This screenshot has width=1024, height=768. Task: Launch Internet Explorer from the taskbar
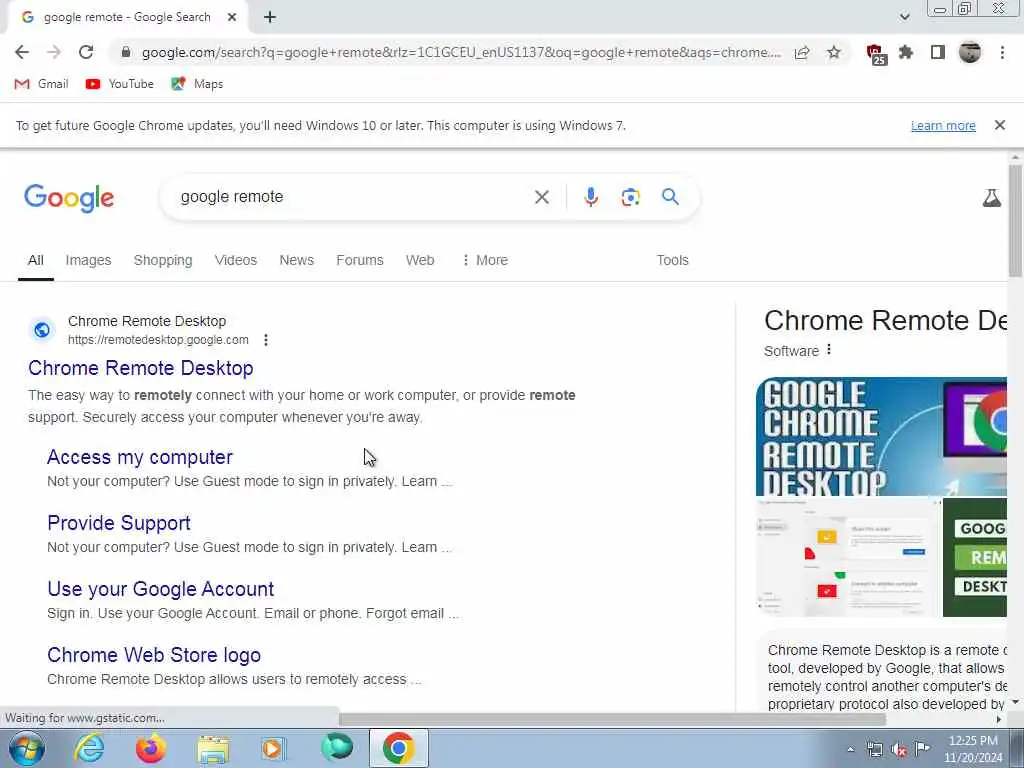89,748
